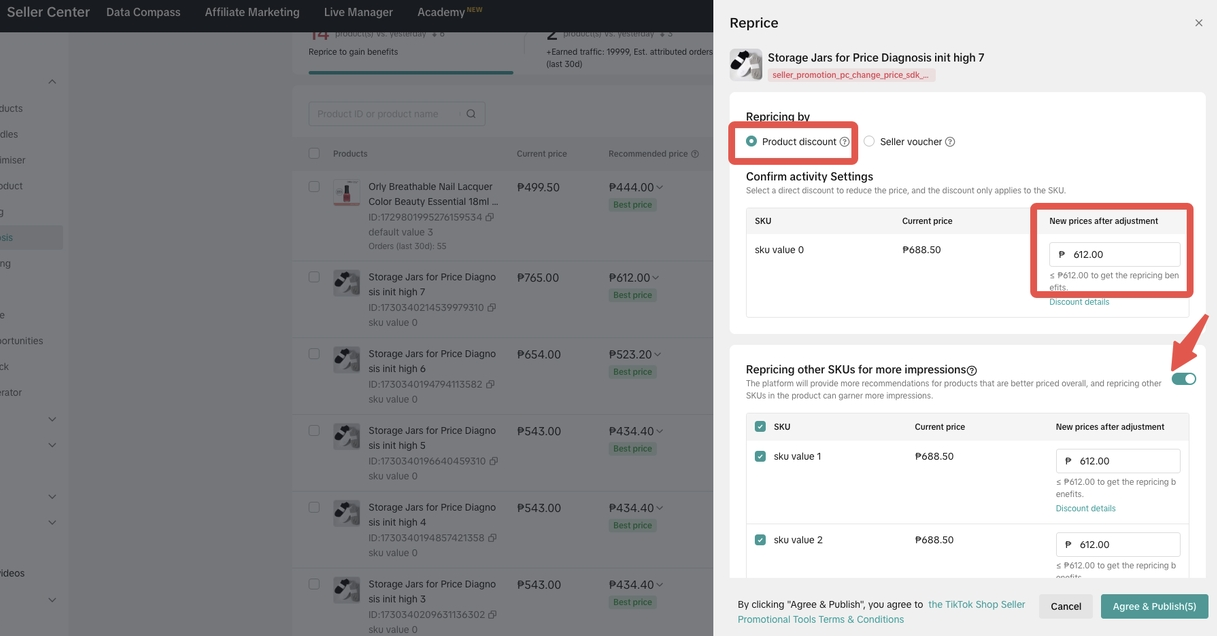Click the help icon next to Product discount
The height and width of the screenshot is (636, 1217).
[845, 142]
